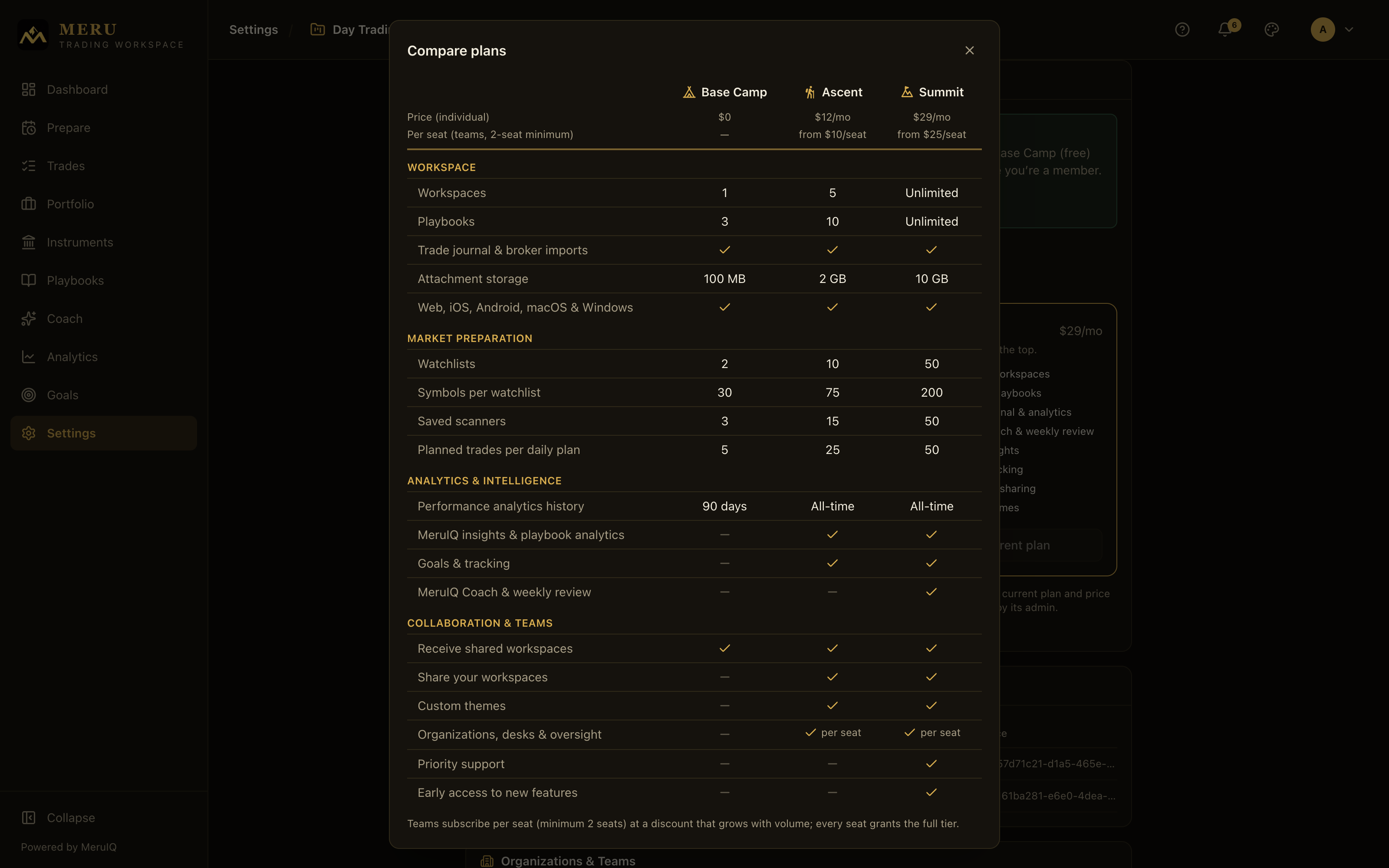
Task: Click the Base Camp tent icon
Action: [689, 92]
